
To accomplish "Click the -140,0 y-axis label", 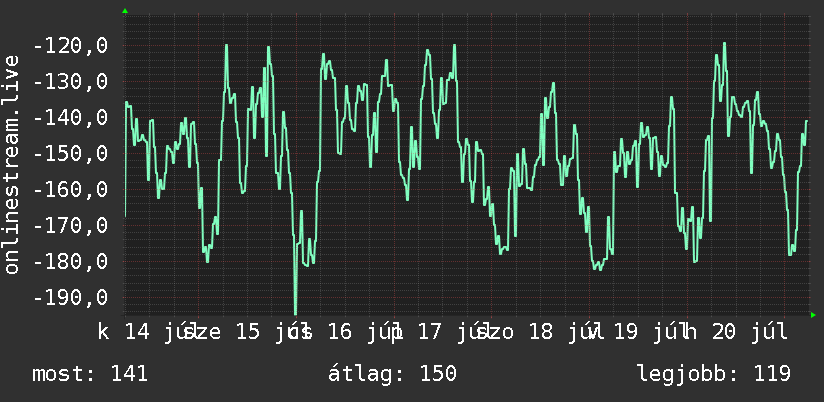I will [x=70, y=118].
